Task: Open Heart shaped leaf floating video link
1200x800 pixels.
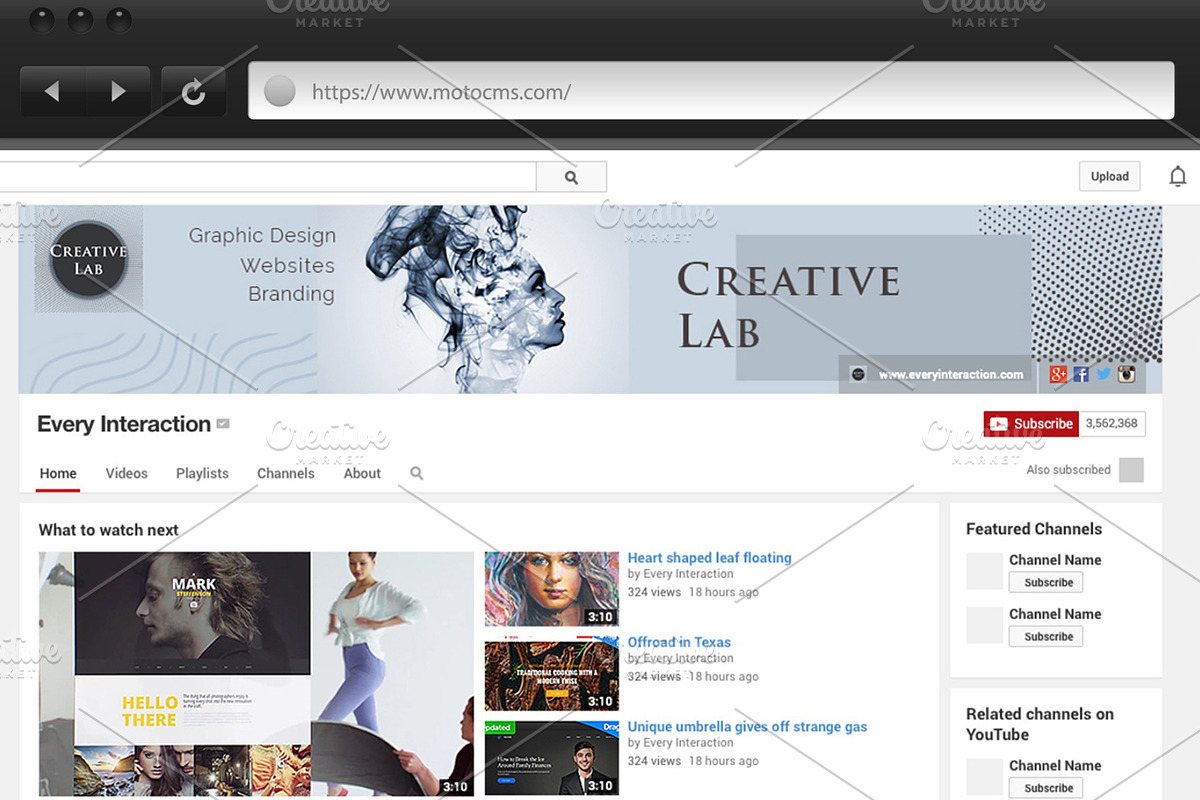Action: click(709, 558)
